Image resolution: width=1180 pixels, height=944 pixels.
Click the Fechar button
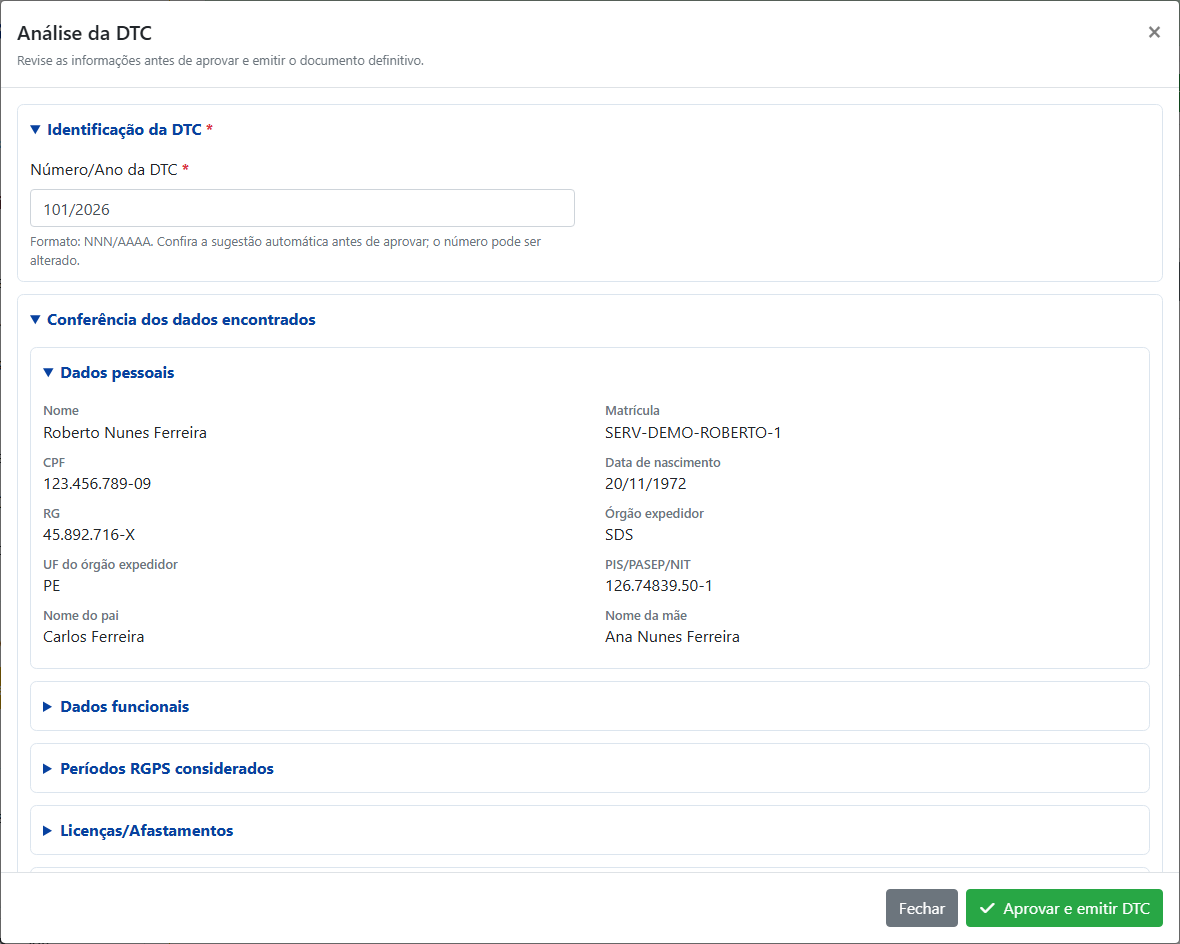click(x=921, y=908)
